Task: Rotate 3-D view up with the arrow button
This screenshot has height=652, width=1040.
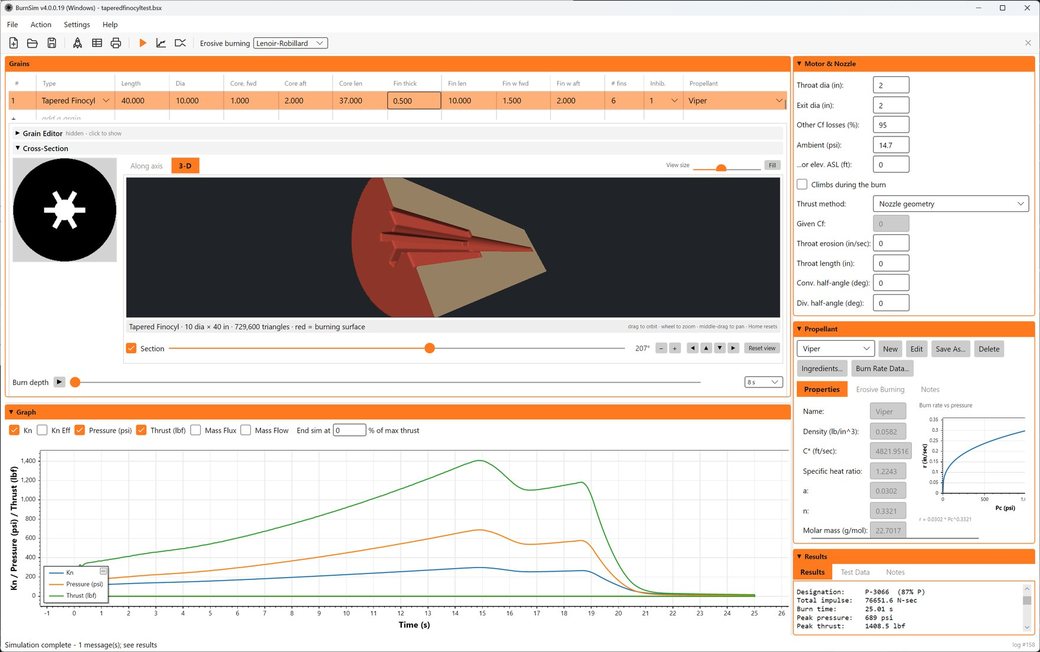Action: pos(706,348)
